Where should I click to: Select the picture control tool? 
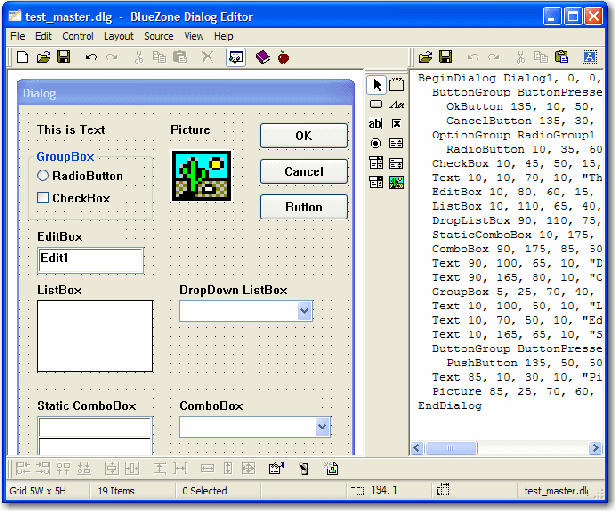397,182
